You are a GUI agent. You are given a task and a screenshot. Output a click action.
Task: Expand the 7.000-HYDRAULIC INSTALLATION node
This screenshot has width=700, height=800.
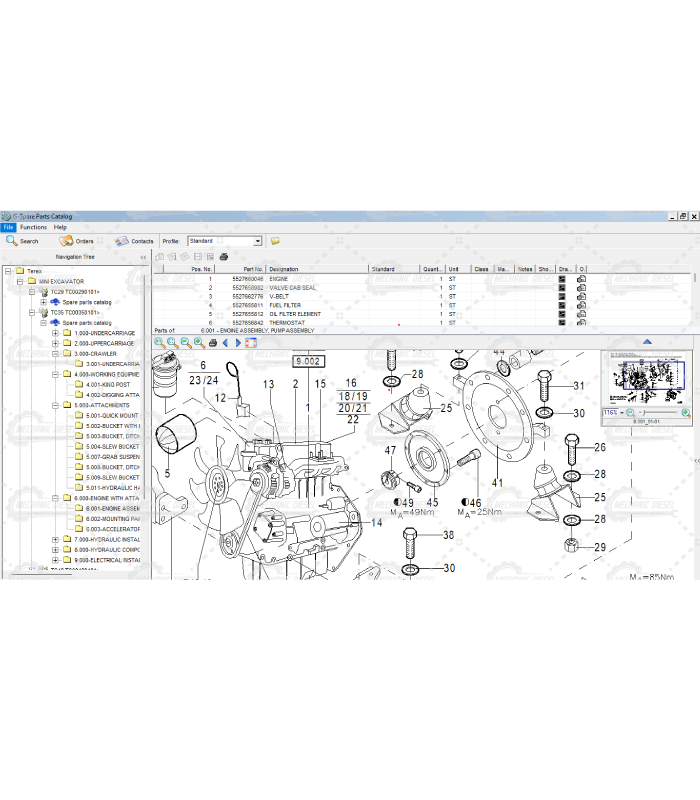(55, 539)
